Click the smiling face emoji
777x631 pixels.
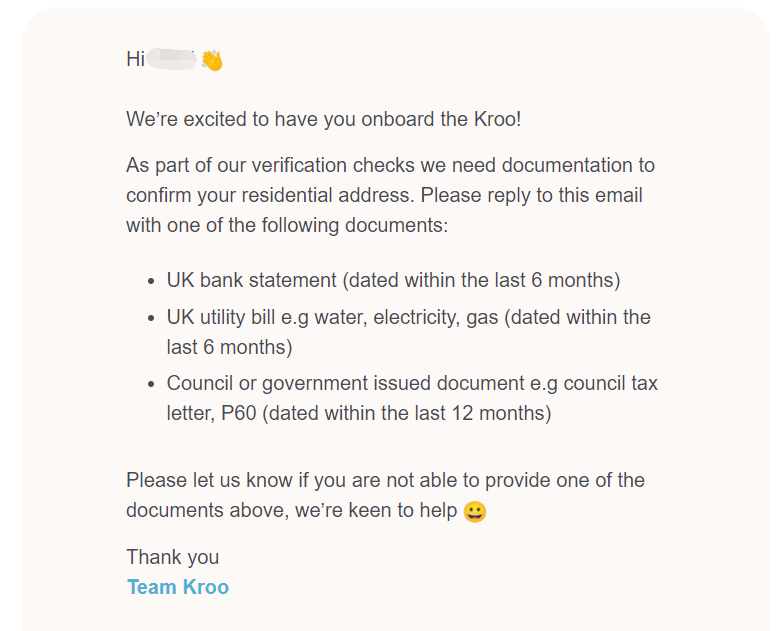pyautogui.click(x=474, y=512)
